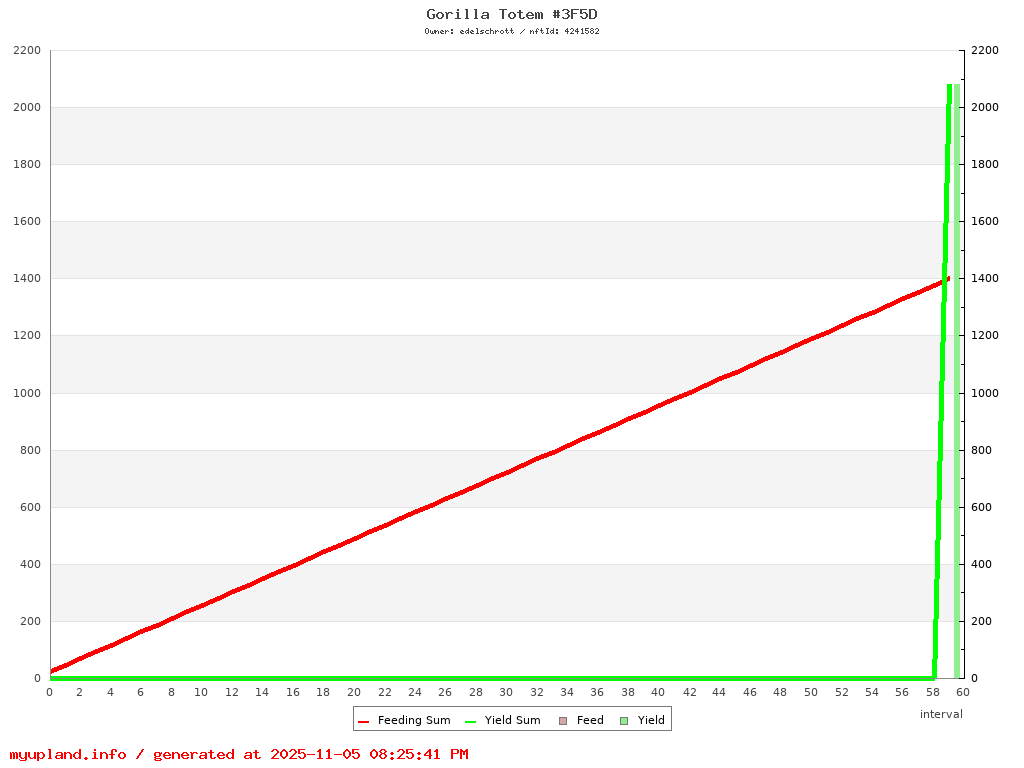Click the owner and nftId subtitle text
This screenshot has height=768, width=1024.
[x=512, y=31]
